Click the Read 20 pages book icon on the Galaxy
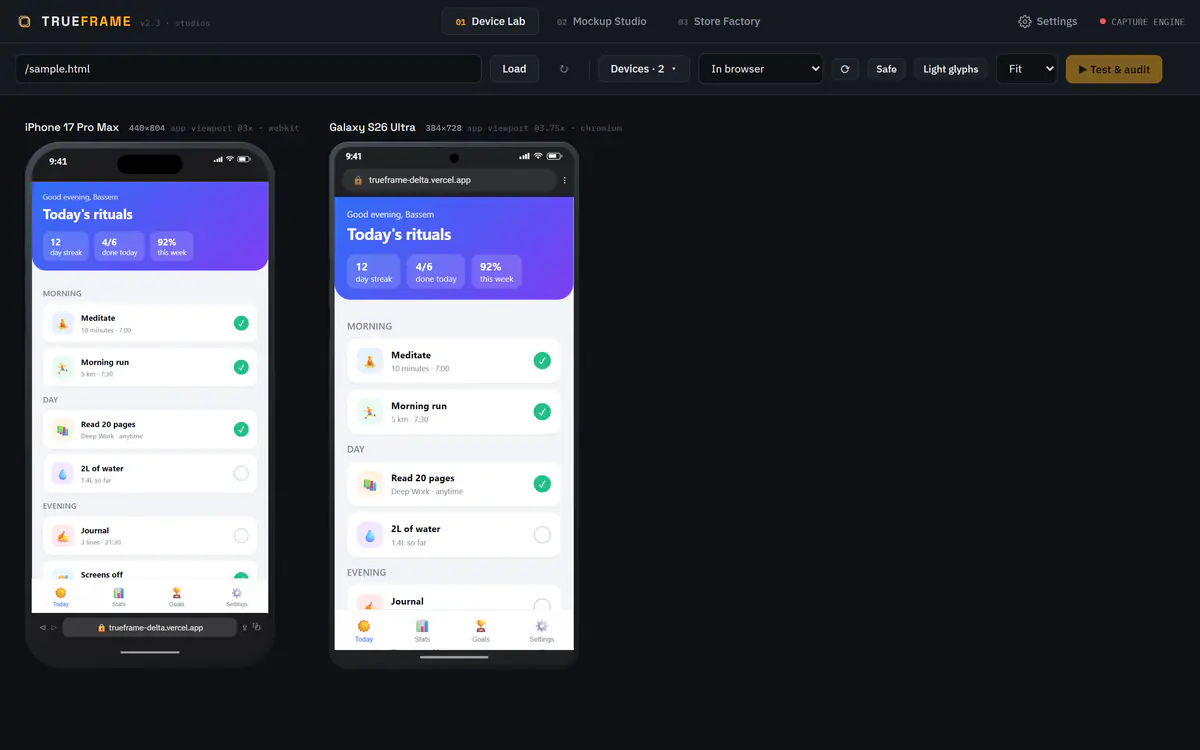The height and width of the screenshot is (750, 1200). click(x=370, y=484)
